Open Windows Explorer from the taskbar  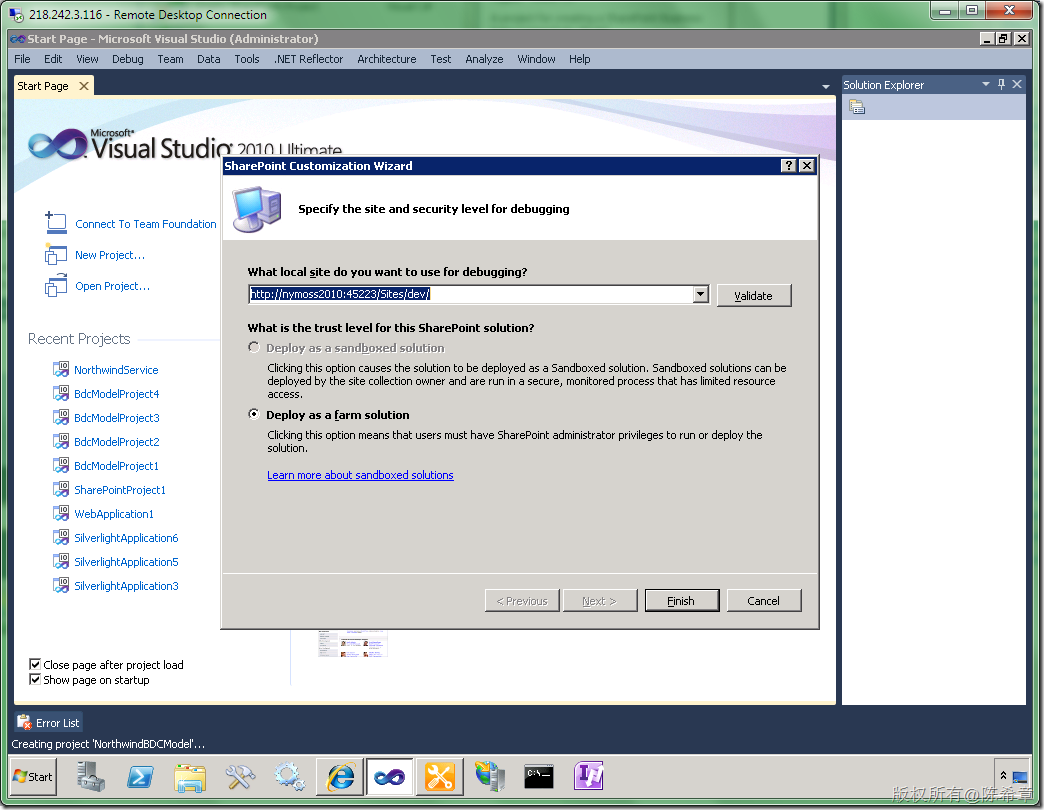point(190,777)
